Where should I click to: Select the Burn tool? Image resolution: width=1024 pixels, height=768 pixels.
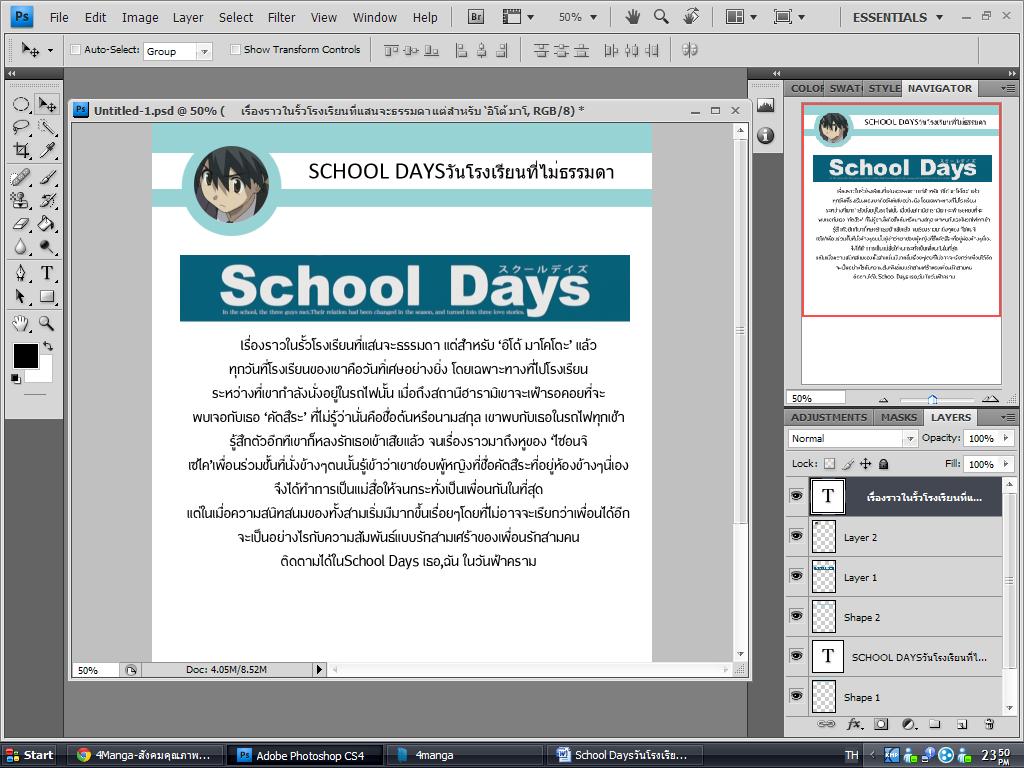(47, 247)
